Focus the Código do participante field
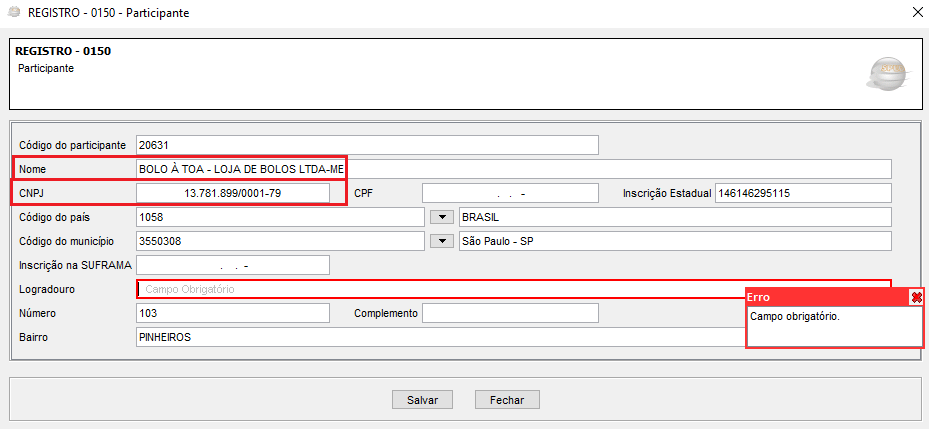929x429 pixels. pyautogui.click(x=367, y=145)
